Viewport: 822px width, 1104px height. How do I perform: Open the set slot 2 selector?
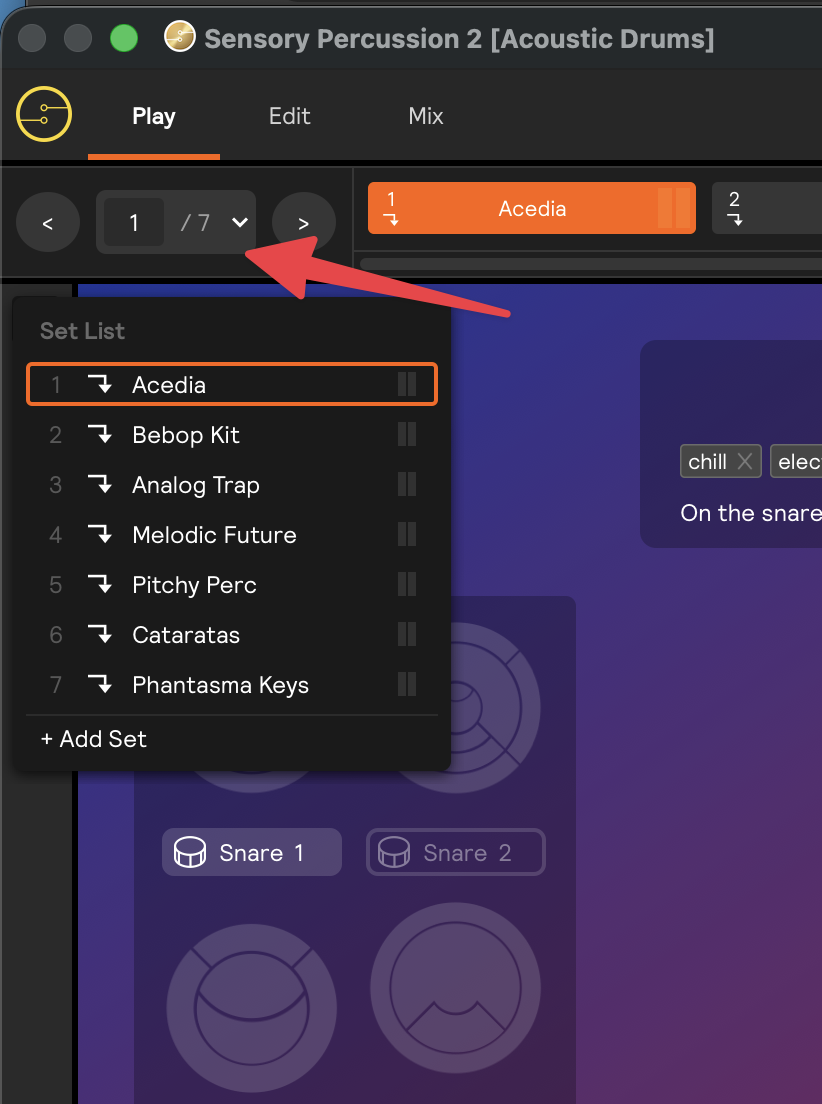click(x=766, y=208)
